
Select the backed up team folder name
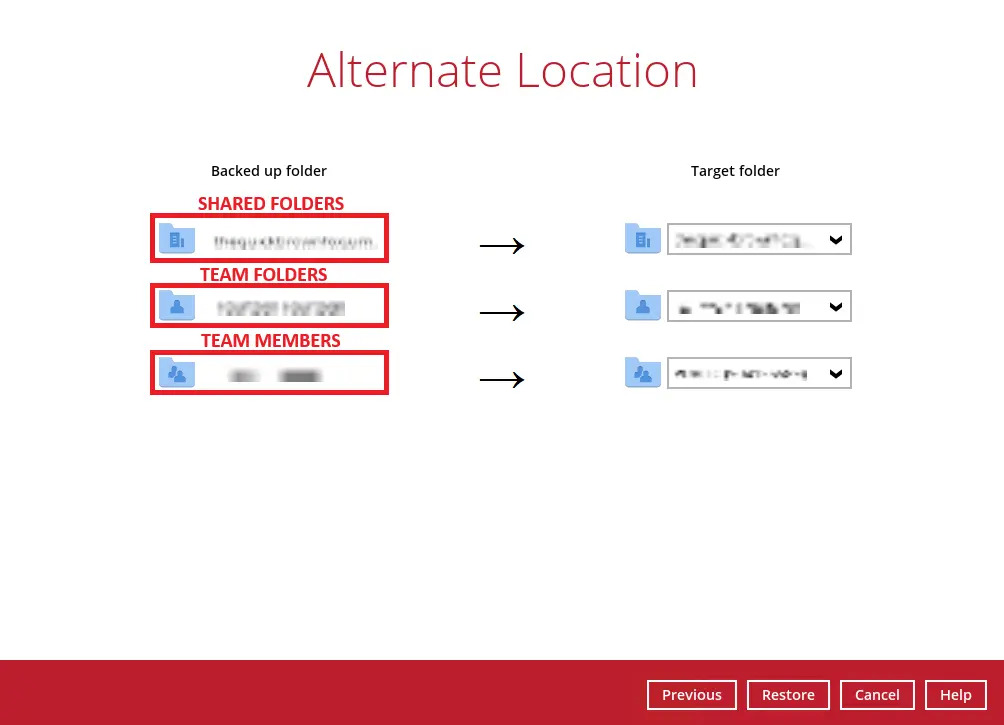[x=281, y=307]
